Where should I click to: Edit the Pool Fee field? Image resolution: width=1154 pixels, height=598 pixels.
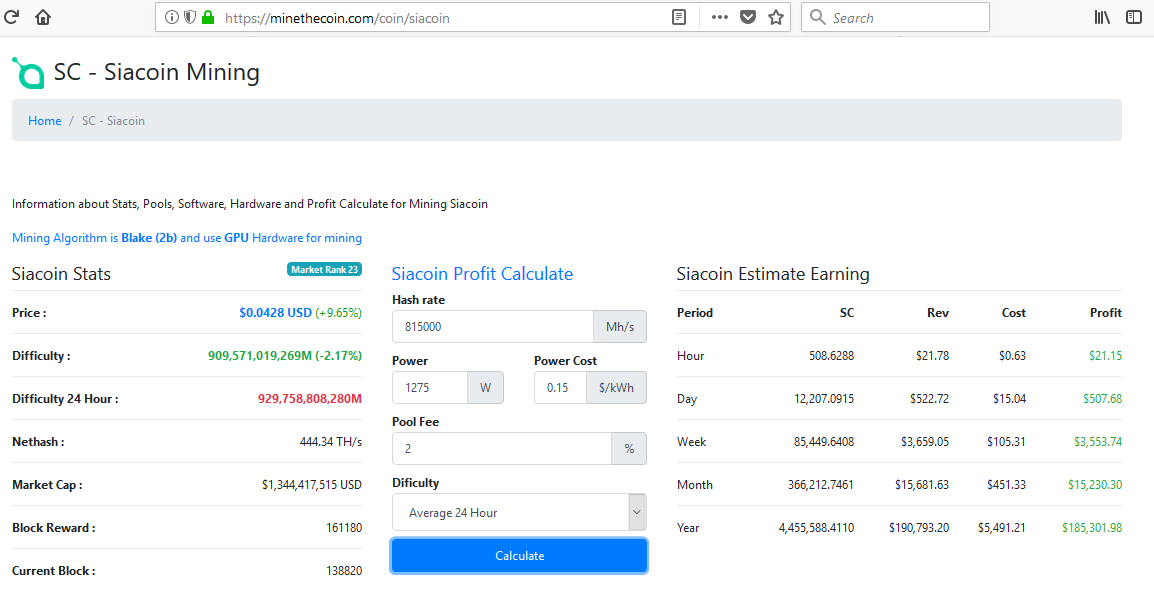[501, 449]
